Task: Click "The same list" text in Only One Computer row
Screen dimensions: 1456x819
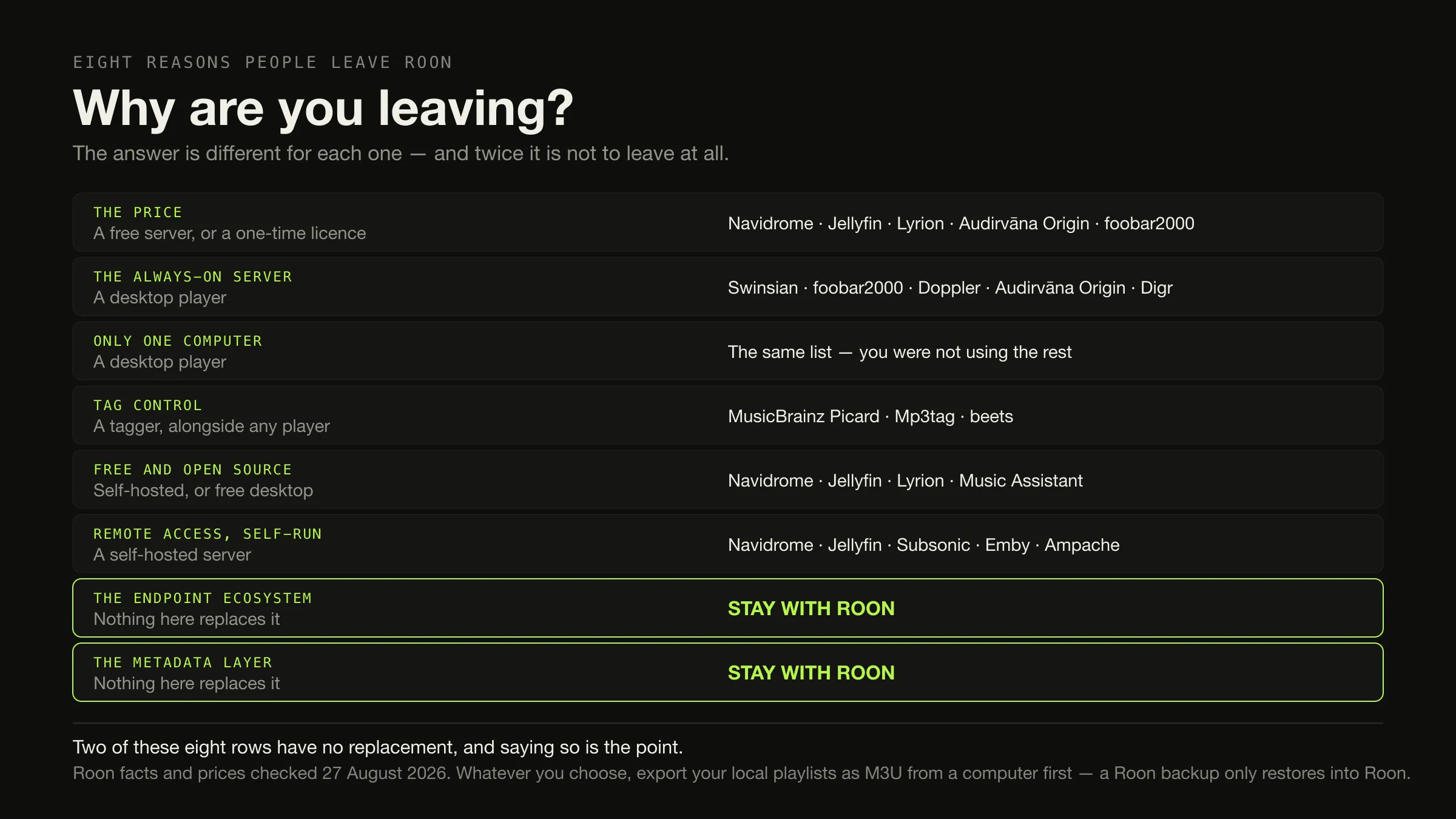Action: coord(780,352)
